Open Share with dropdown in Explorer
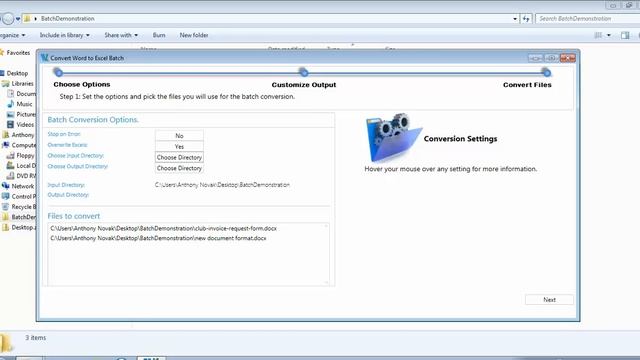 (121, 35)
